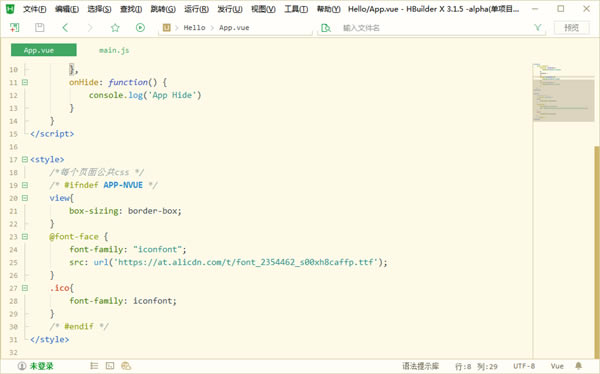Go forward with the right arrow
The width and height of the screenshot is (600, 374).
(x=90, y=28)
